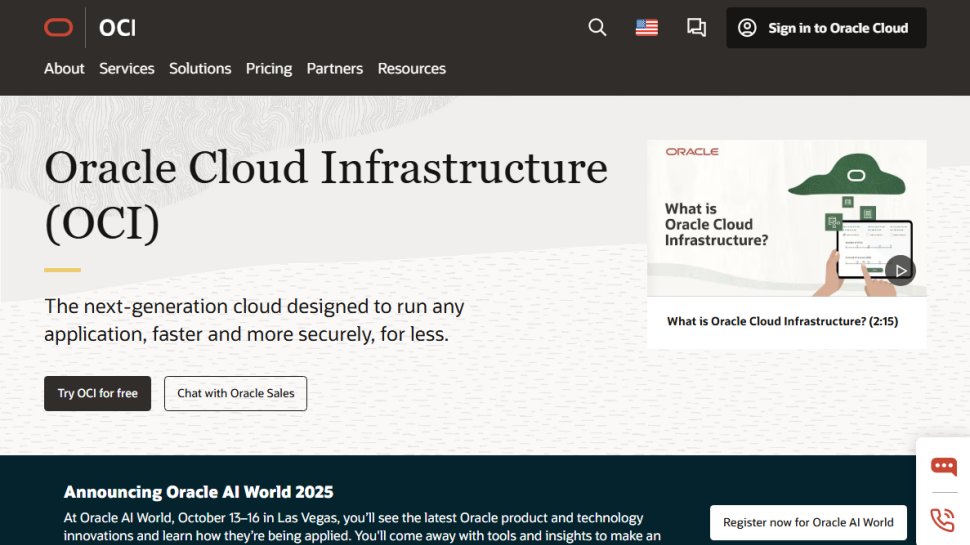Open the Solutions menu
Viewport: 970px width, 545px height.
(200, 69)
